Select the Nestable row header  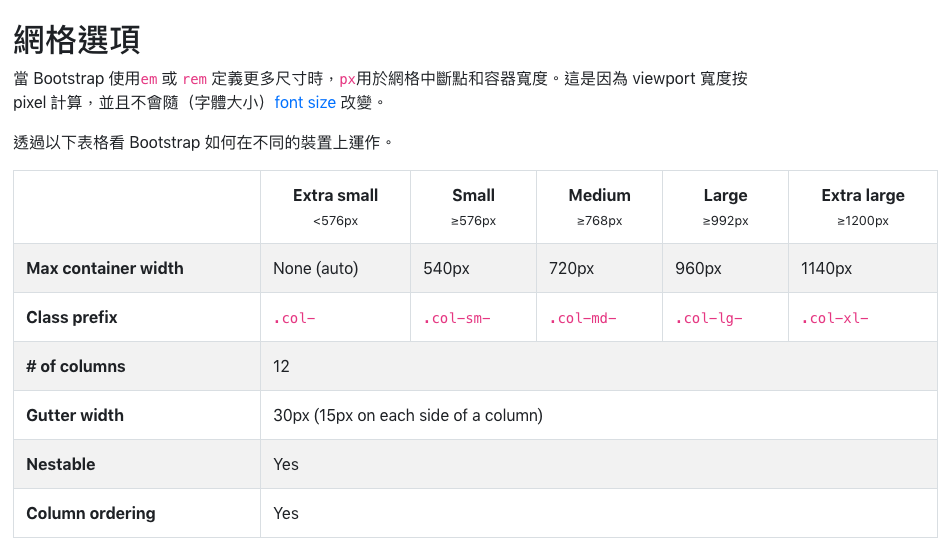pos(61,464)
